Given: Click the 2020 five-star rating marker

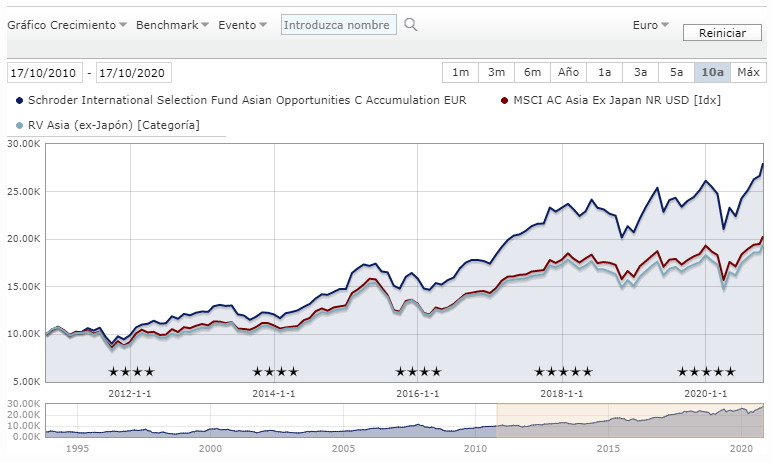Looking at the screenshot, I should tap(706, 372).
